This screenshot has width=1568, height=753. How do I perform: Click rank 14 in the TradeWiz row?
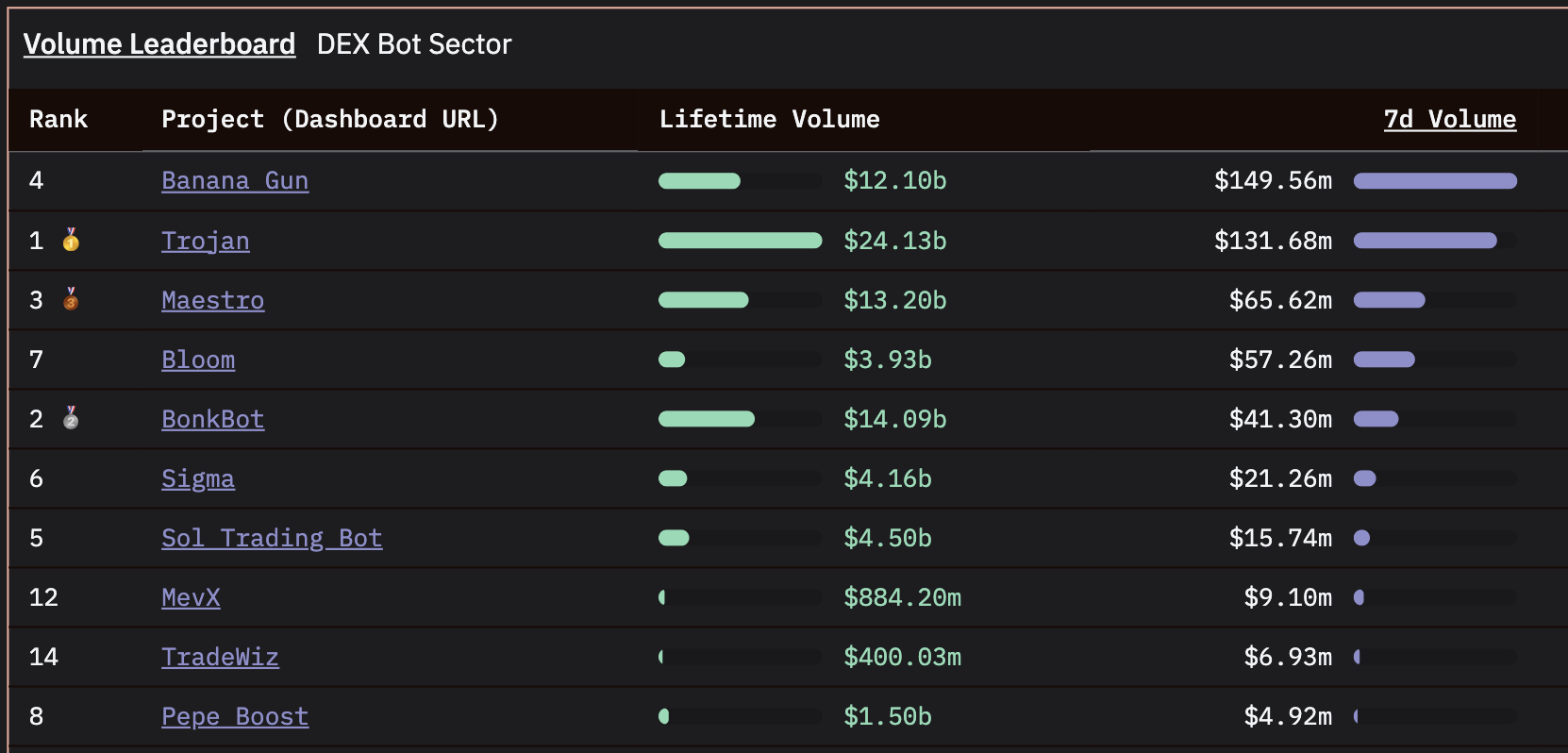tap(43, 657)
